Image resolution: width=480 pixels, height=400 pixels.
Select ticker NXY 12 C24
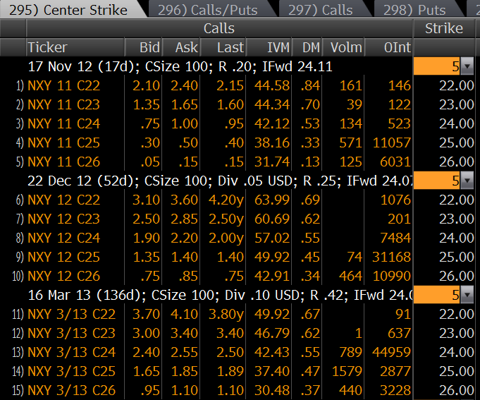tap(64, 238)
